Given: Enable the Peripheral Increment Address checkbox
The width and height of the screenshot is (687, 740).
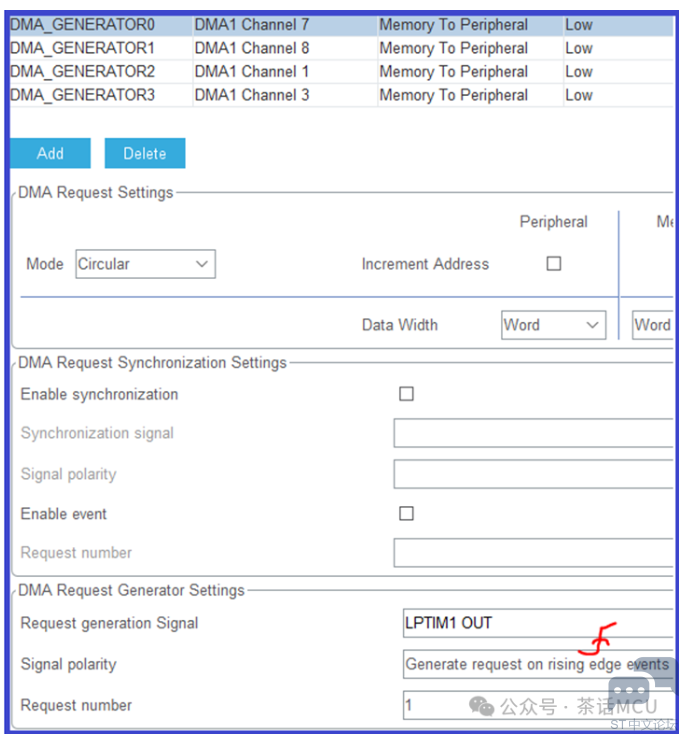Looking at the screenshot, I should click(x=553, y=264).
